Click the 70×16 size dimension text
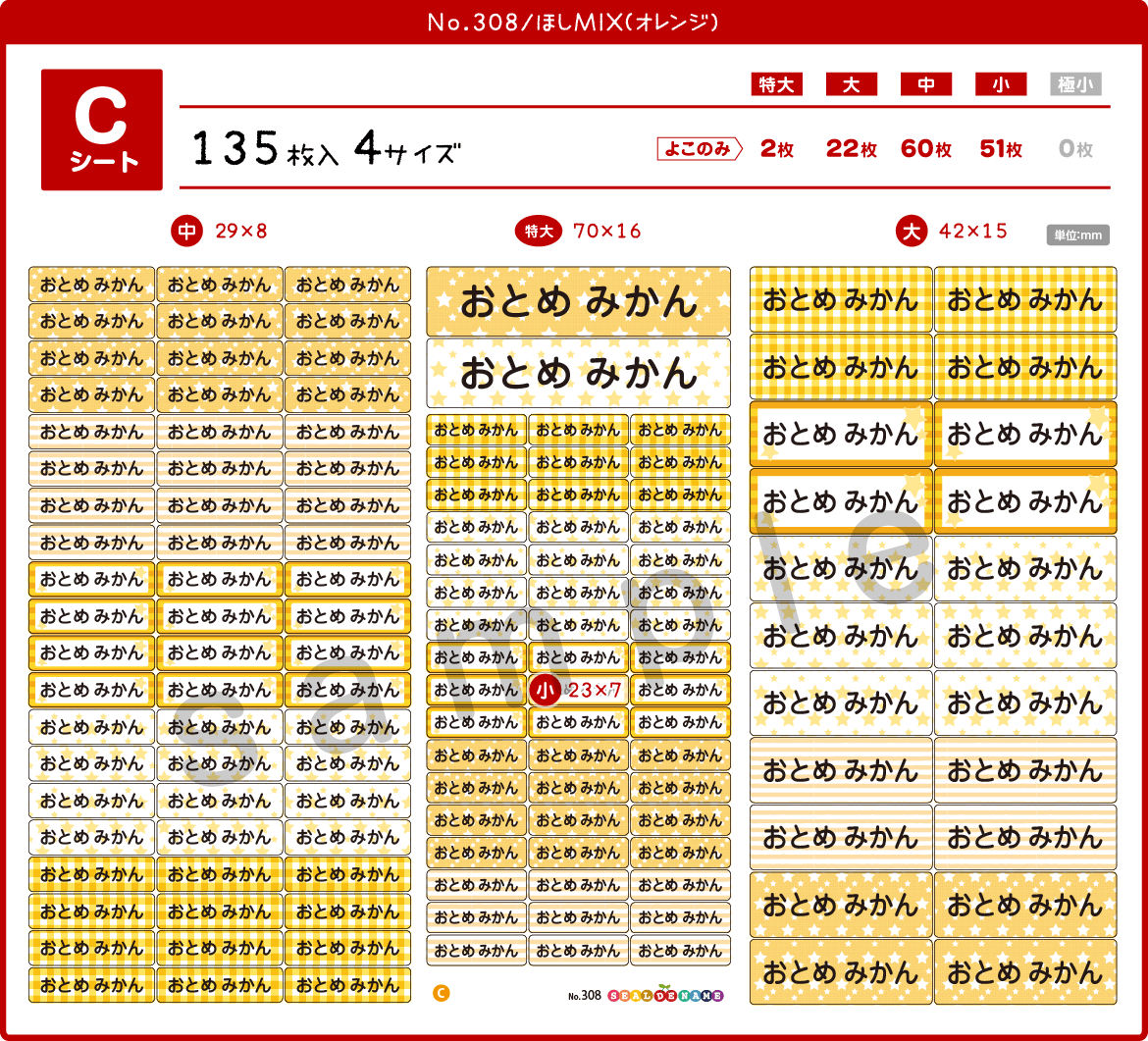This screenshot has height=1041, width=1148. point(607,232)
